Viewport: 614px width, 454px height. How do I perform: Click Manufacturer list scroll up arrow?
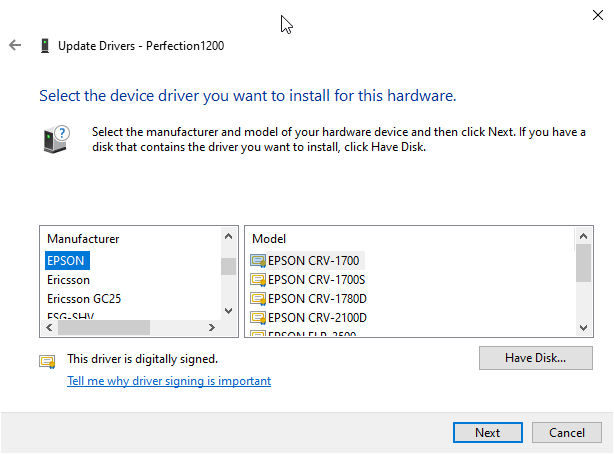228,236
